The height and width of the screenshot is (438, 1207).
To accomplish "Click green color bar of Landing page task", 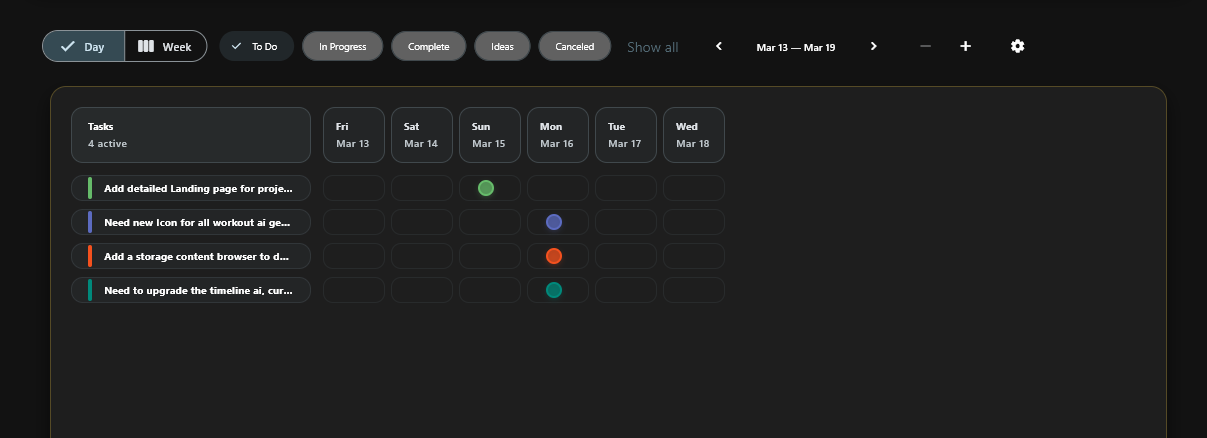I will pos(90,188).
